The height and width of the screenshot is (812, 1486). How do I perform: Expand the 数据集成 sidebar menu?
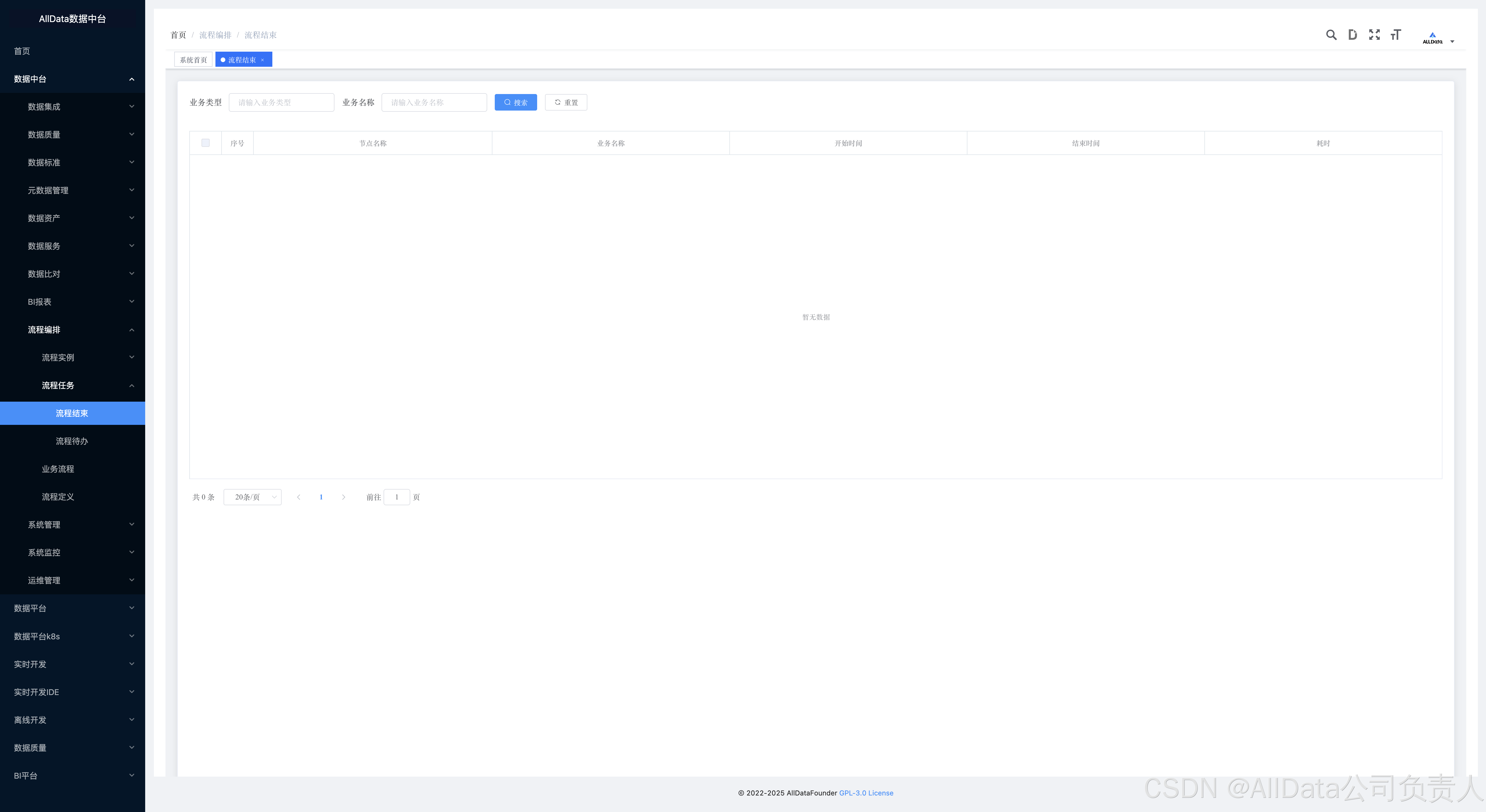[x=72, y=107]
